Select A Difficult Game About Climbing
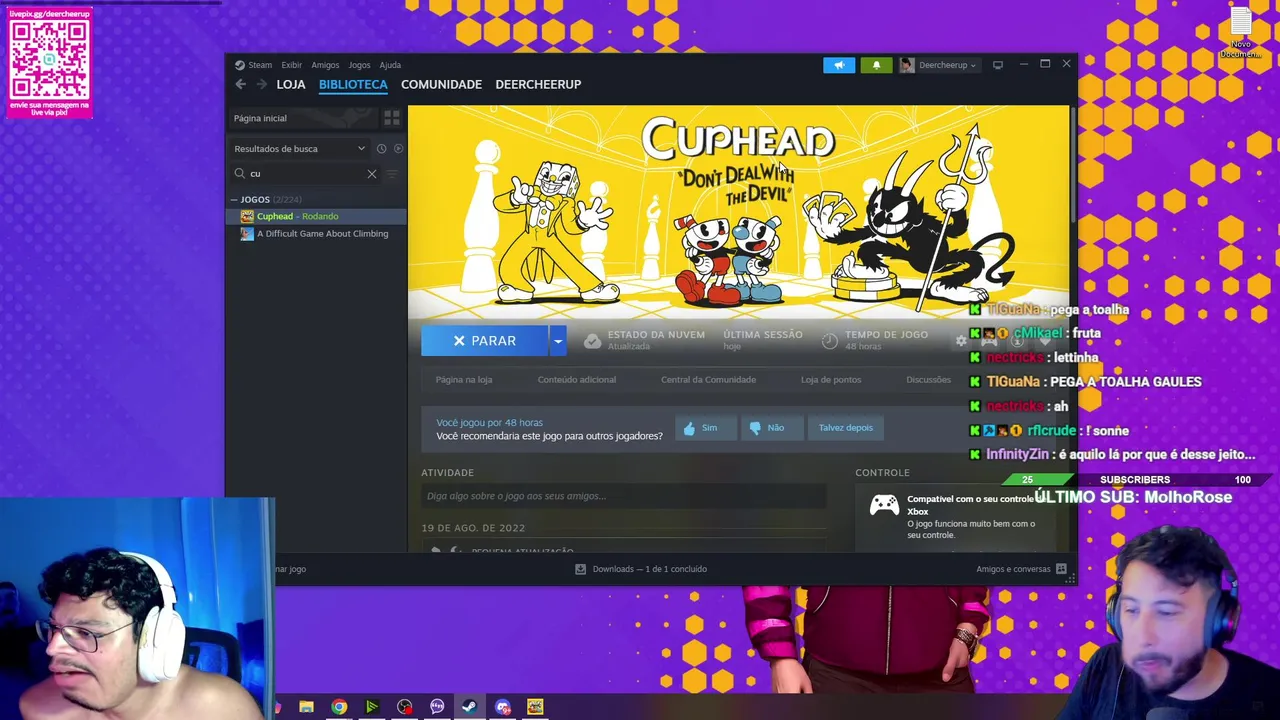 pyautogui.click(x=316, y=234)
